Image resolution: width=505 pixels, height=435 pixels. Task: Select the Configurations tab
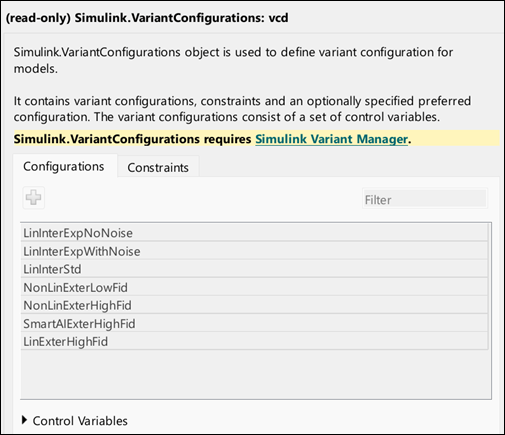pos(64,166)
